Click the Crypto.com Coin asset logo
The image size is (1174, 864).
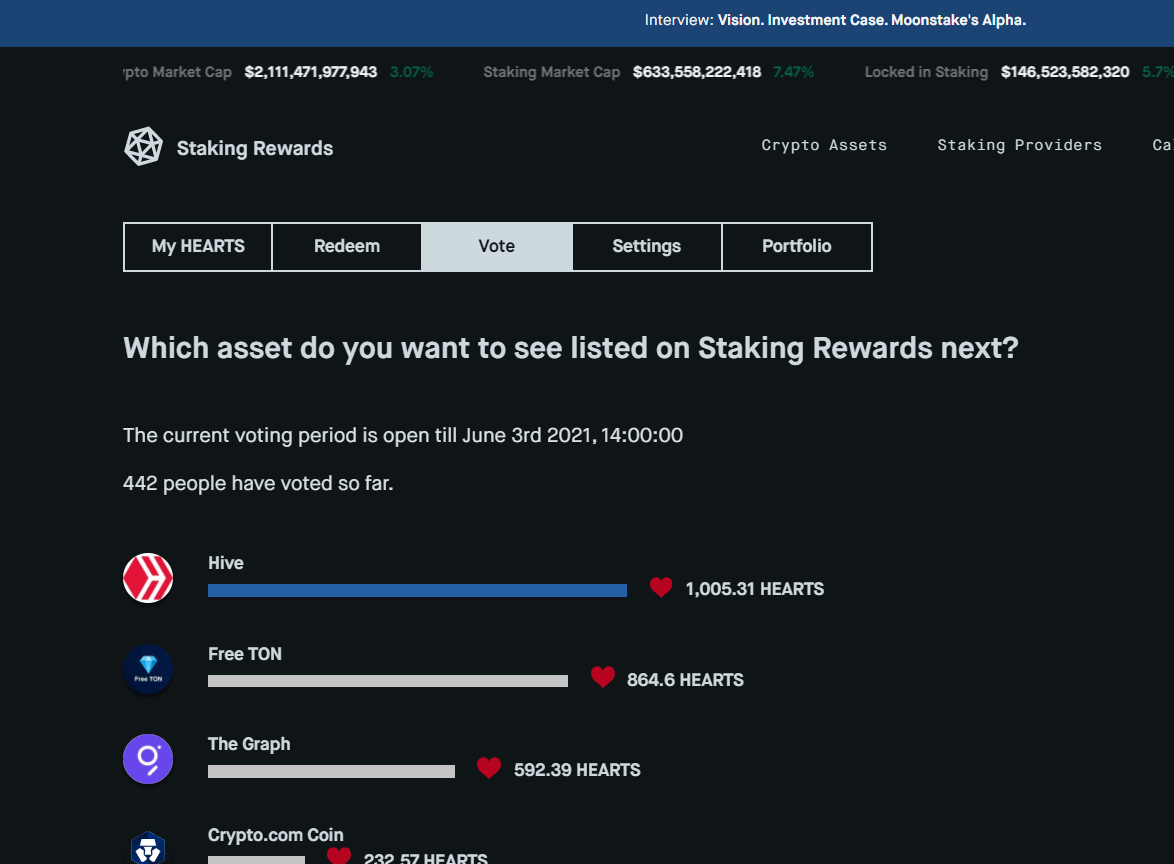148,848
